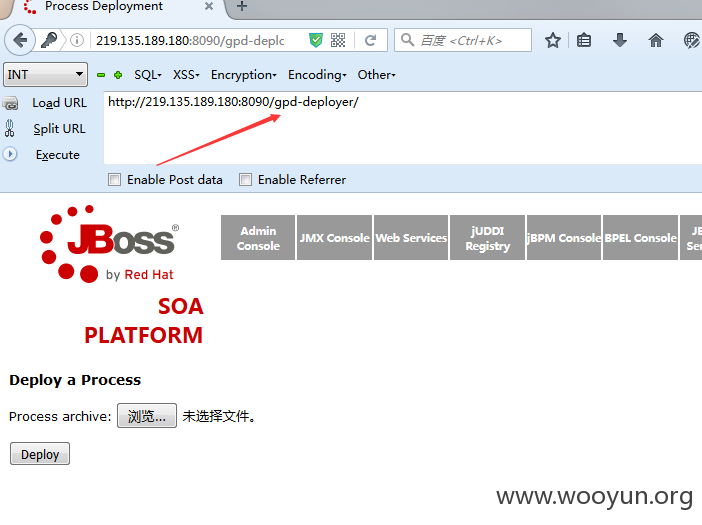Open the Web Services tab

(411, 238)
